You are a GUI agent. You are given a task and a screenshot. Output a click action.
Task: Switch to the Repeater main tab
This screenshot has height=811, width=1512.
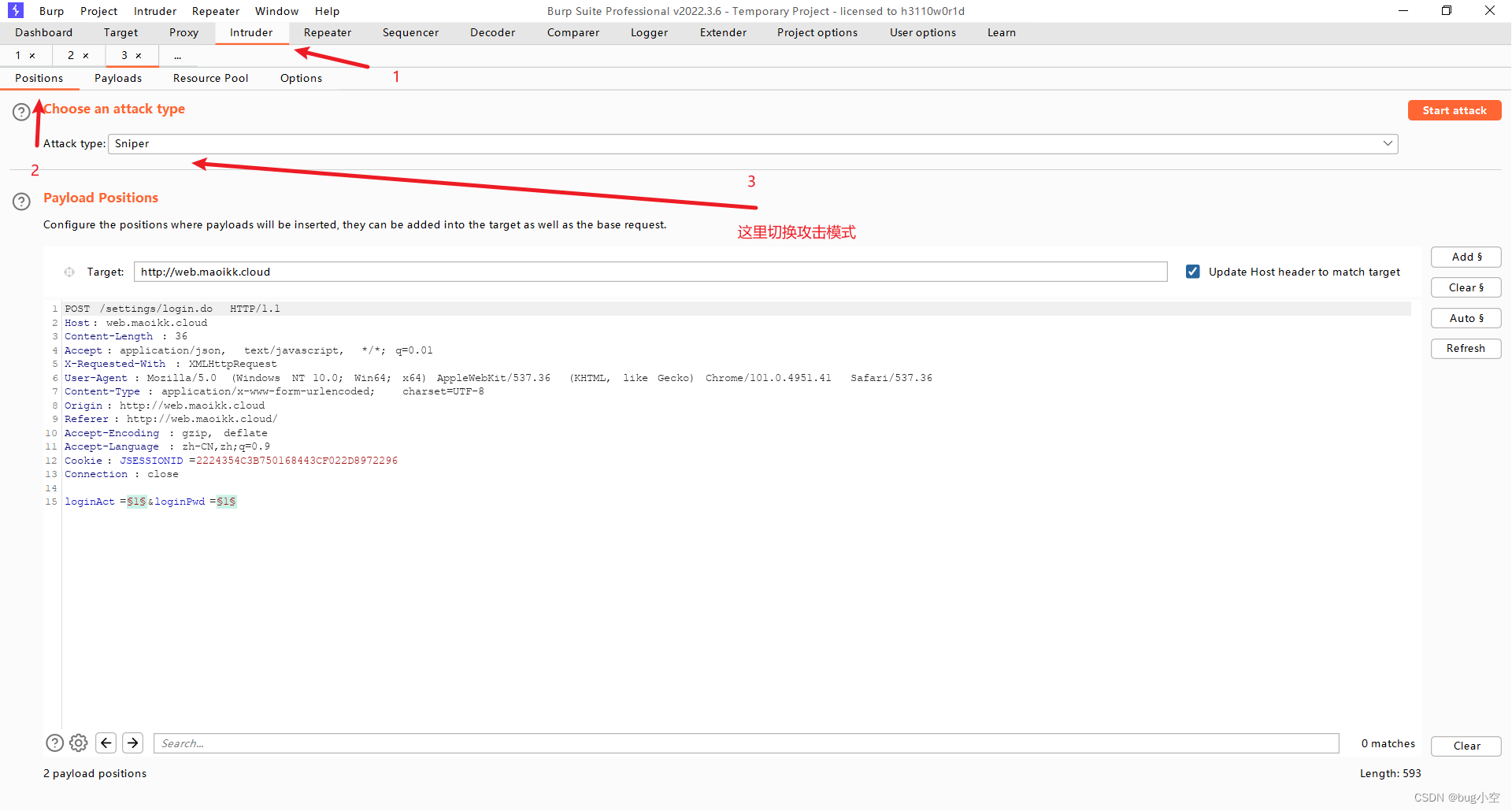click(x=328, y=32)
